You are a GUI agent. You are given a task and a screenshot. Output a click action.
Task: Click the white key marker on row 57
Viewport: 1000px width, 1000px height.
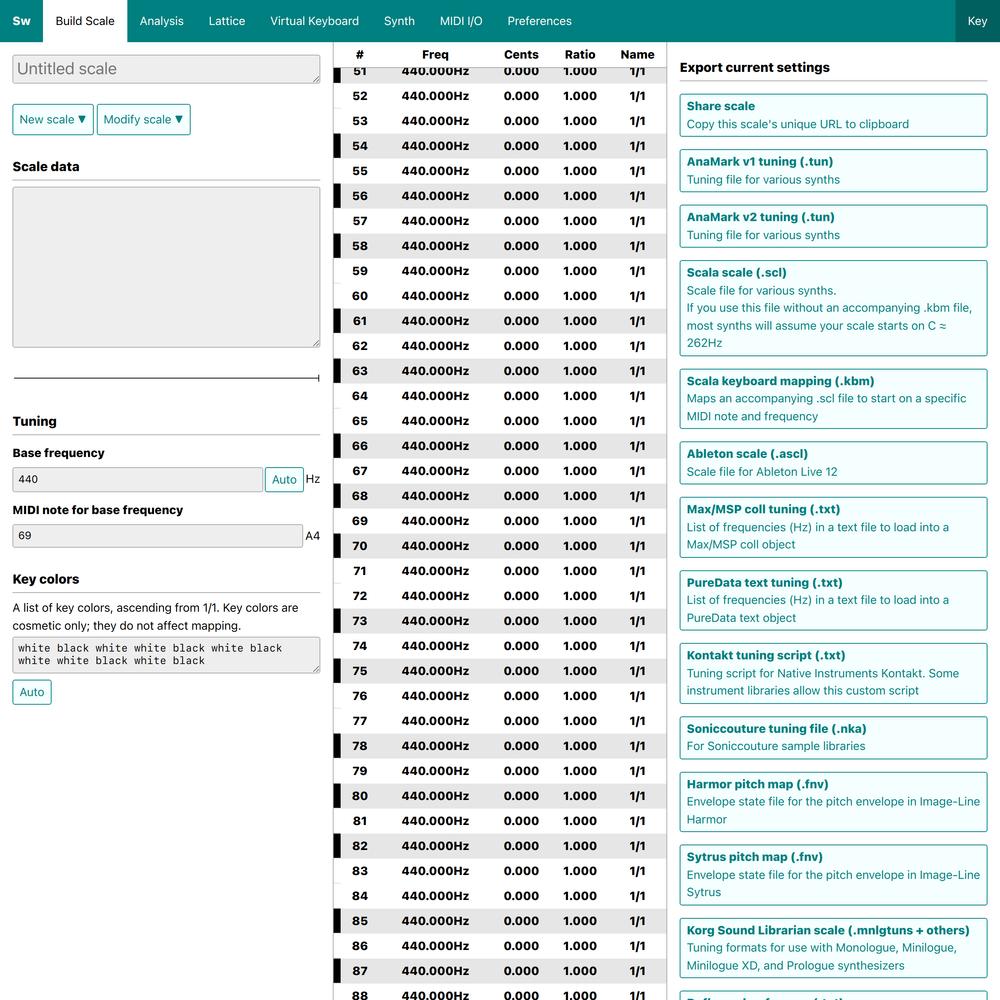click(337, 221)
